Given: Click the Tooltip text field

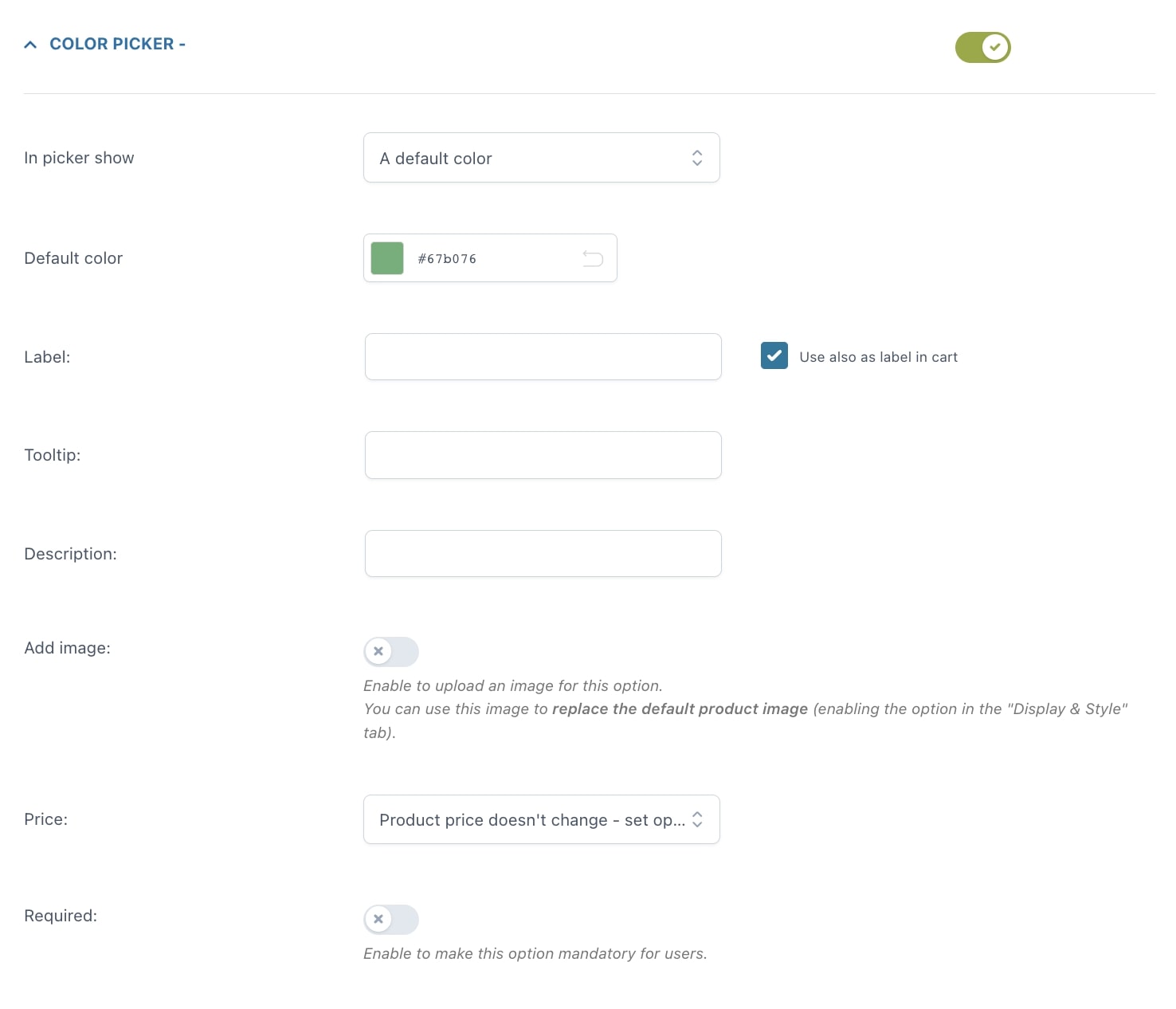Looking at the screenshot, I should click(543, 455).
